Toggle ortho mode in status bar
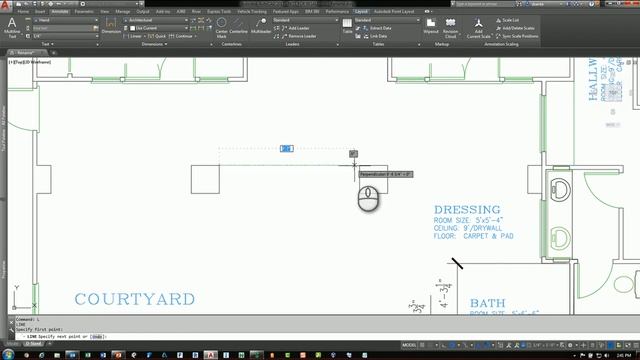640x360 pixels. click(444, 345)
